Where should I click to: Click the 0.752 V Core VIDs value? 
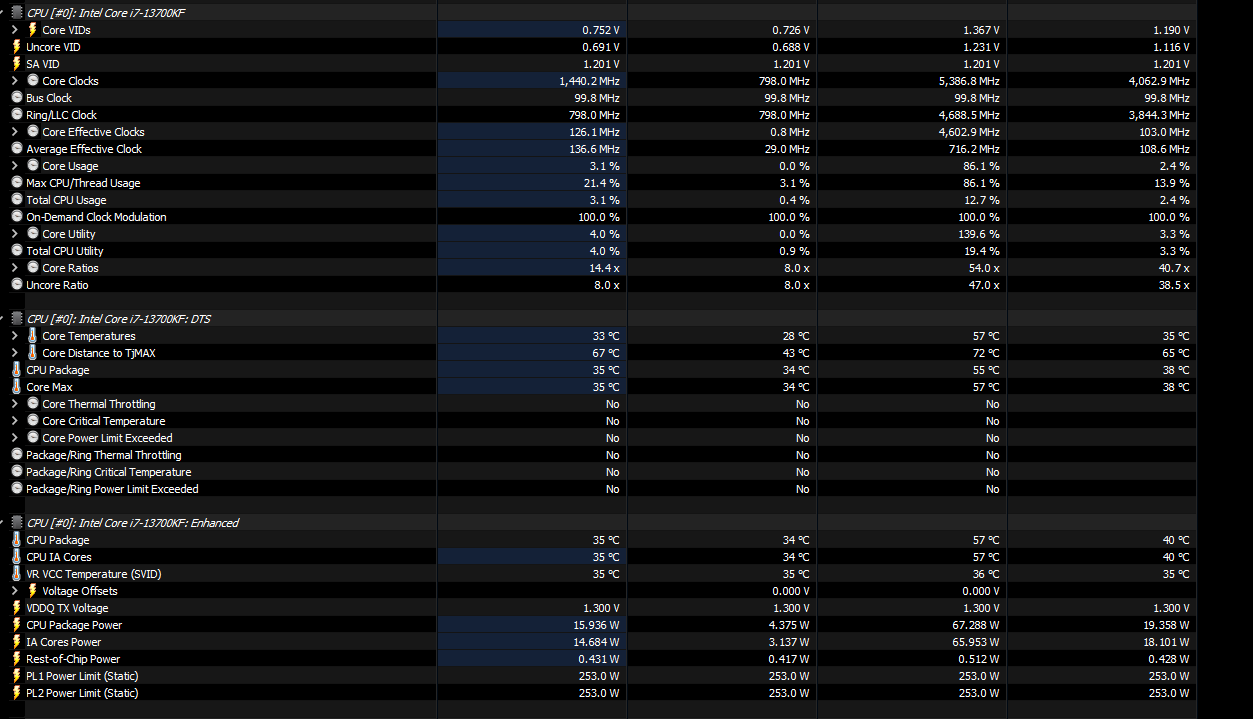(x=601, y=30)
